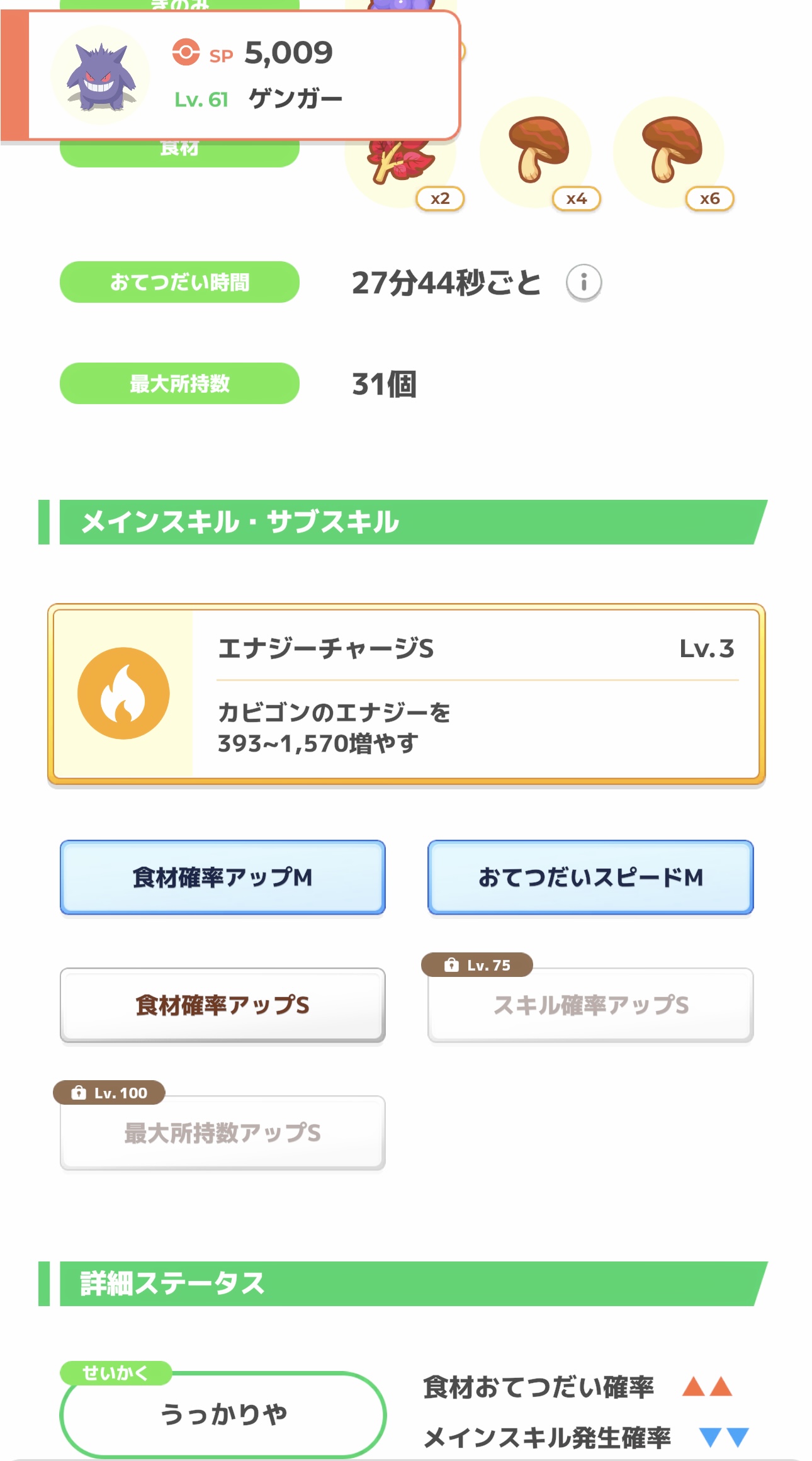Viewport: 812px width, 1461px height.
Task: Tap the エナジーチャージS skill name
Action: point(325,648)
